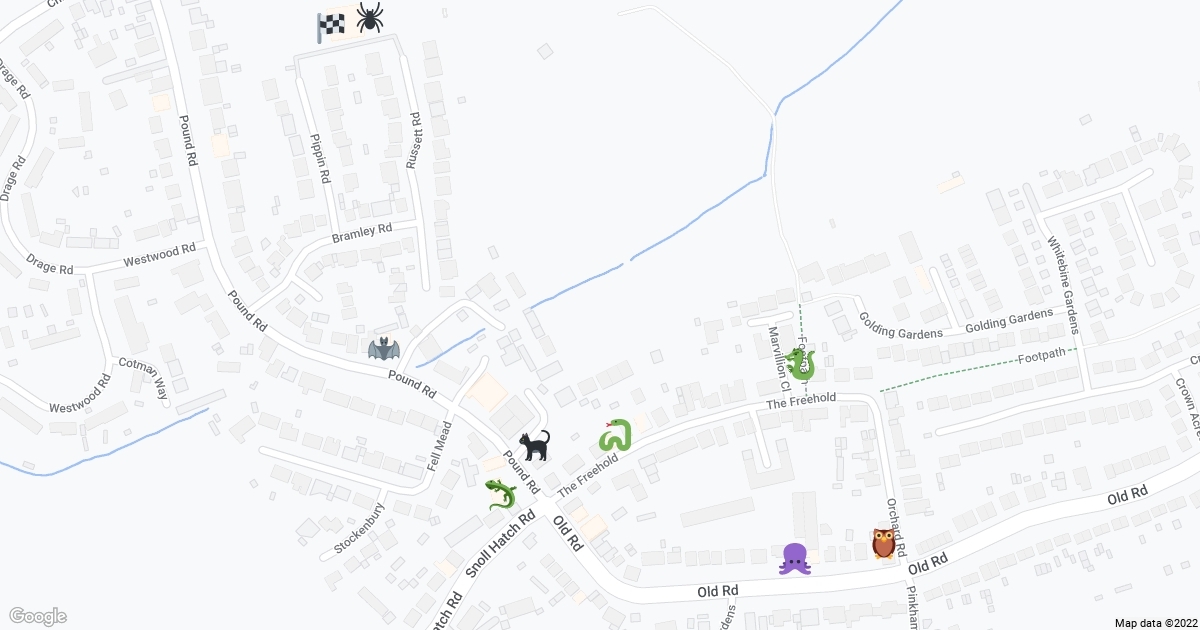The height and width of the screenshot is (630, 1200).
Task: Select the black cat marker
Action: tap(534, 445)
